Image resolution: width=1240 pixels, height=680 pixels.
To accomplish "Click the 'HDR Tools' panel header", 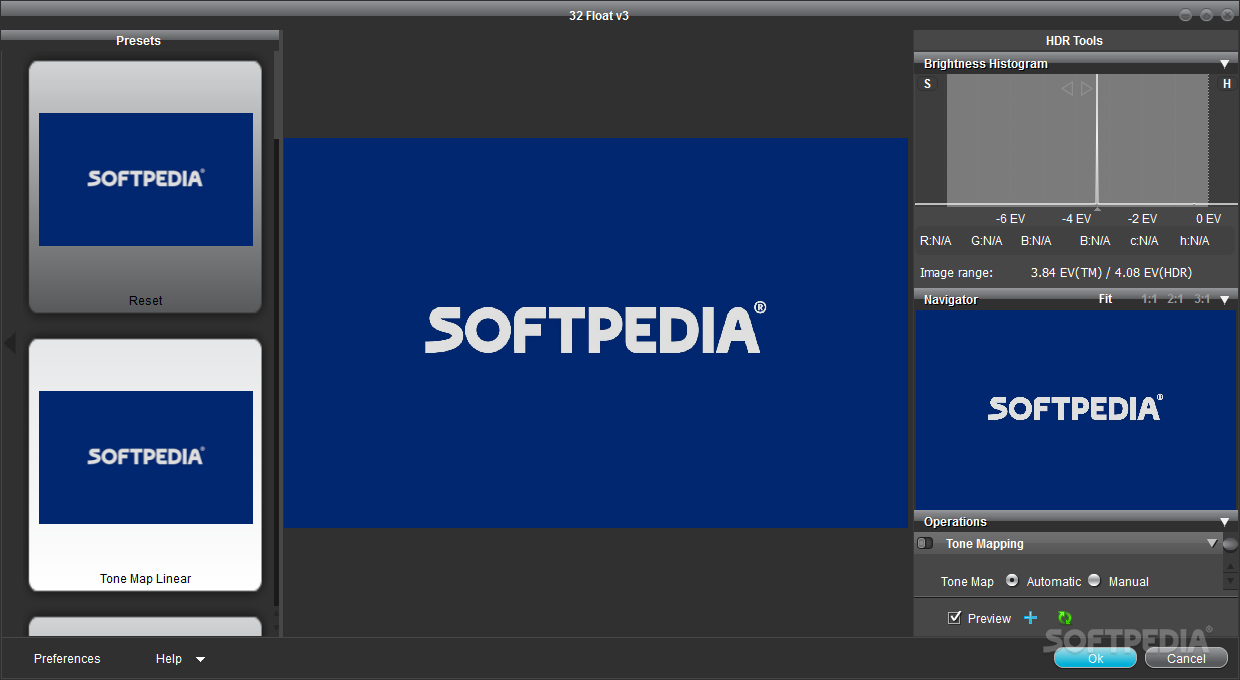I will [1074, 41].
